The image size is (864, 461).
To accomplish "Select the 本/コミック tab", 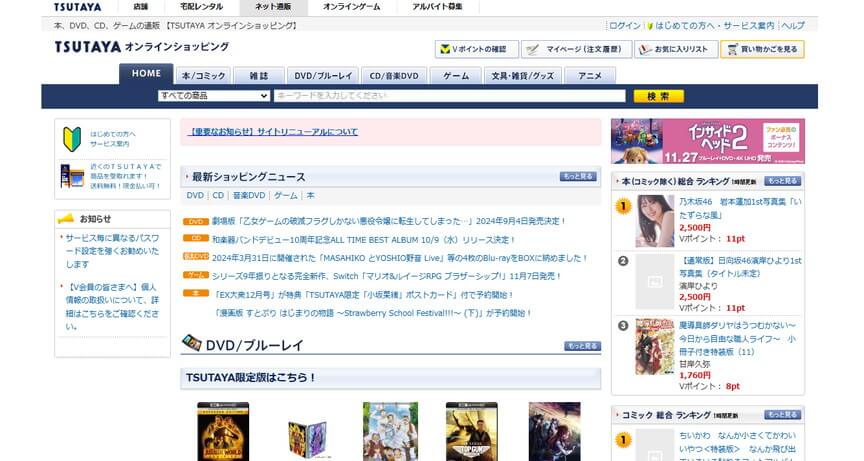I will (203, 76).
